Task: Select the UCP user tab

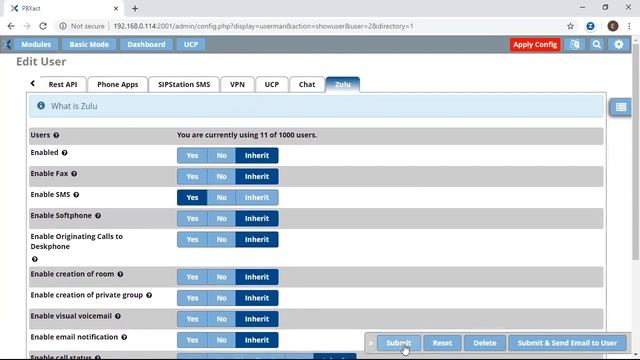Action: click(x=271, y=84)
